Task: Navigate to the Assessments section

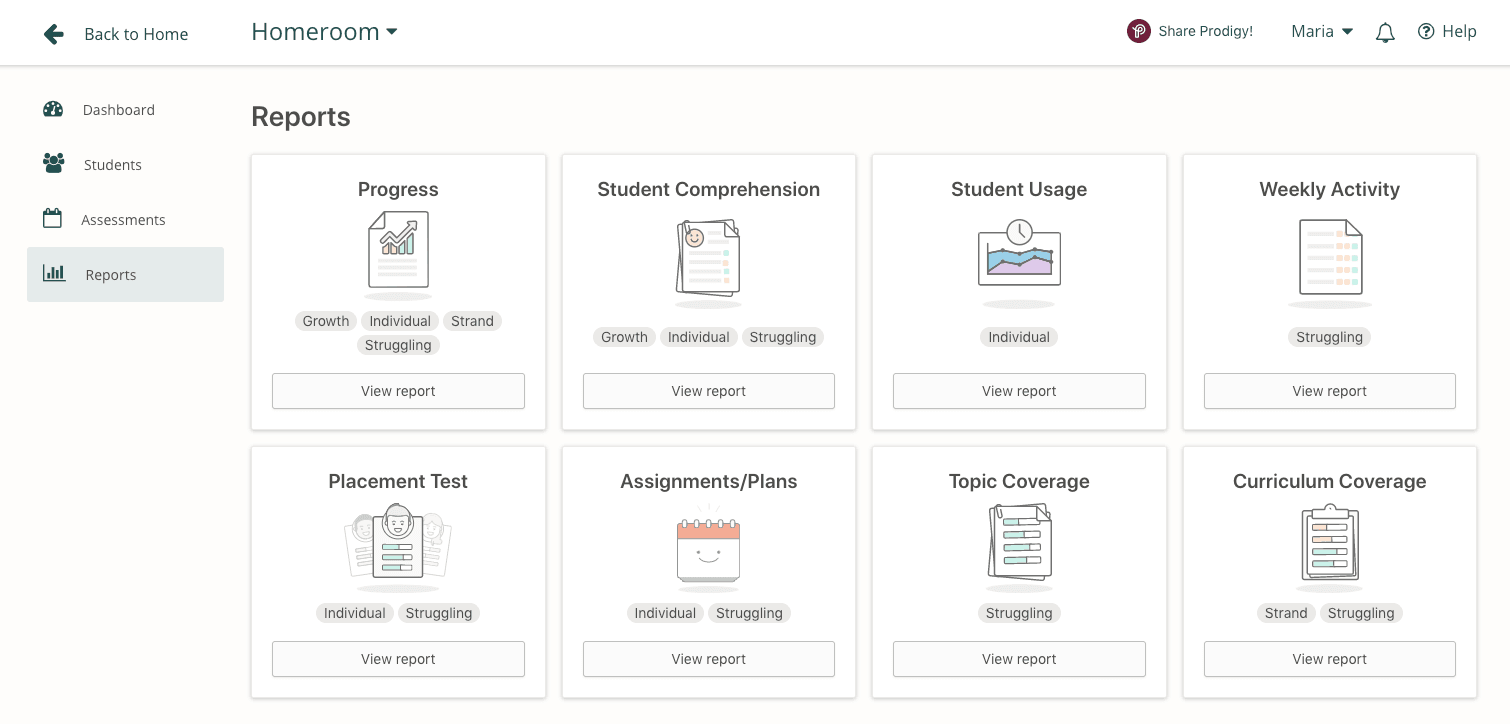Action: (123, 219)
